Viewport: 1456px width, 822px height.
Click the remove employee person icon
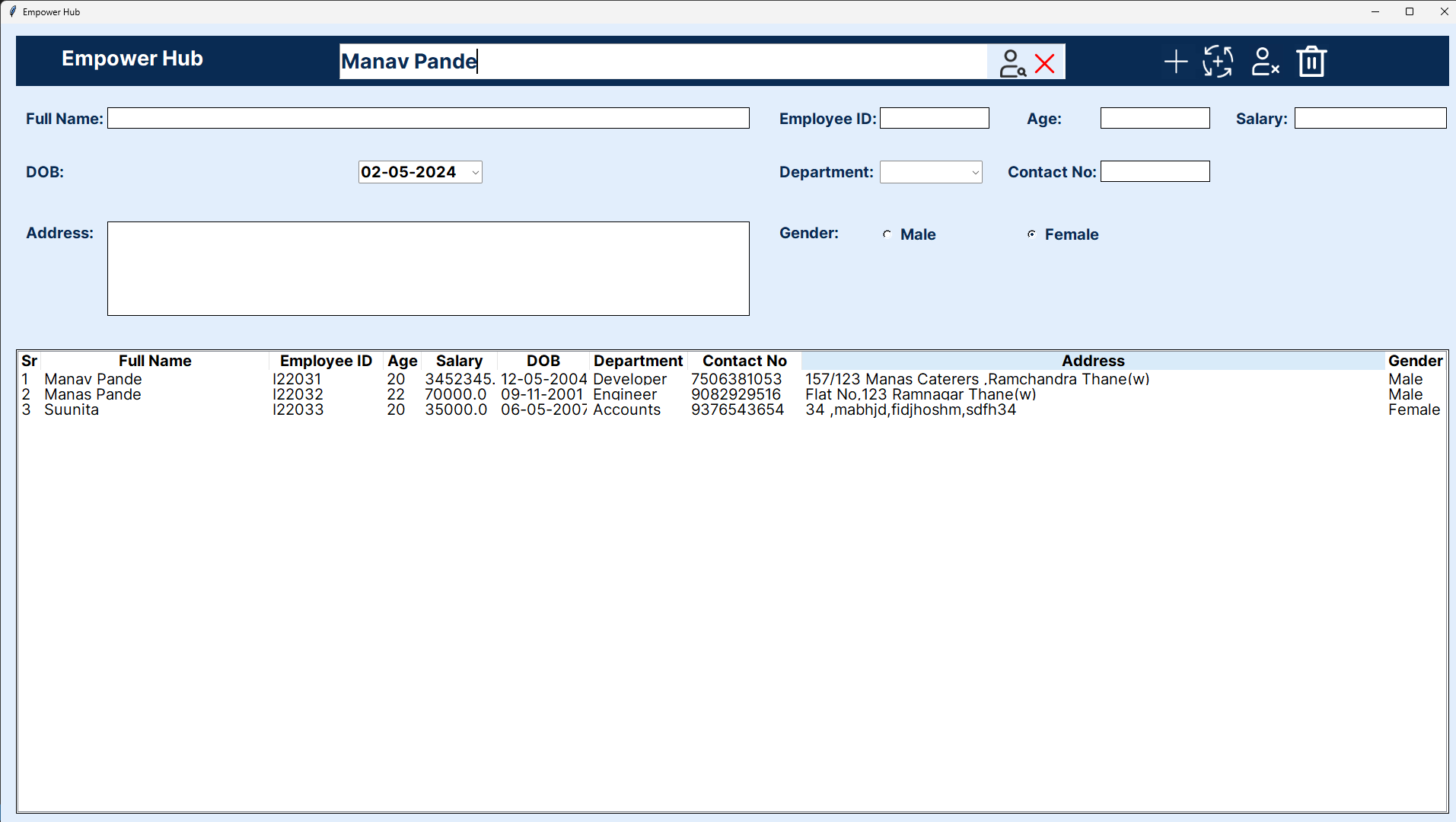1264,62
